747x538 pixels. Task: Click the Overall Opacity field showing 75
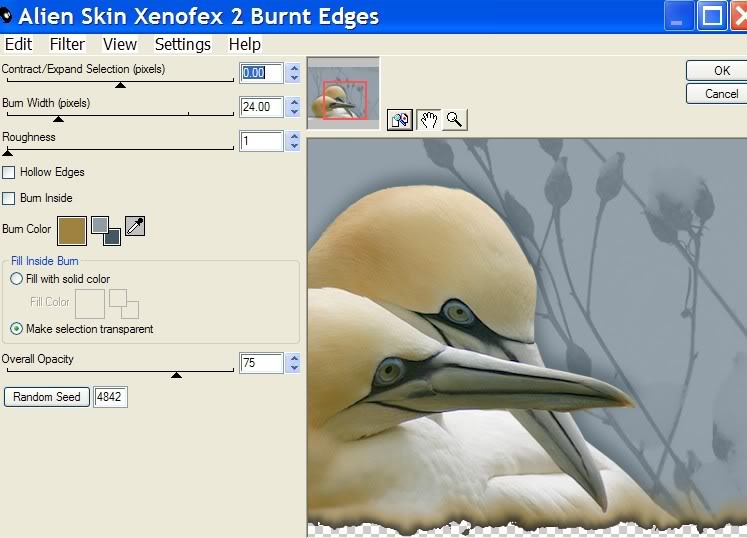click(x=262, y=363)
